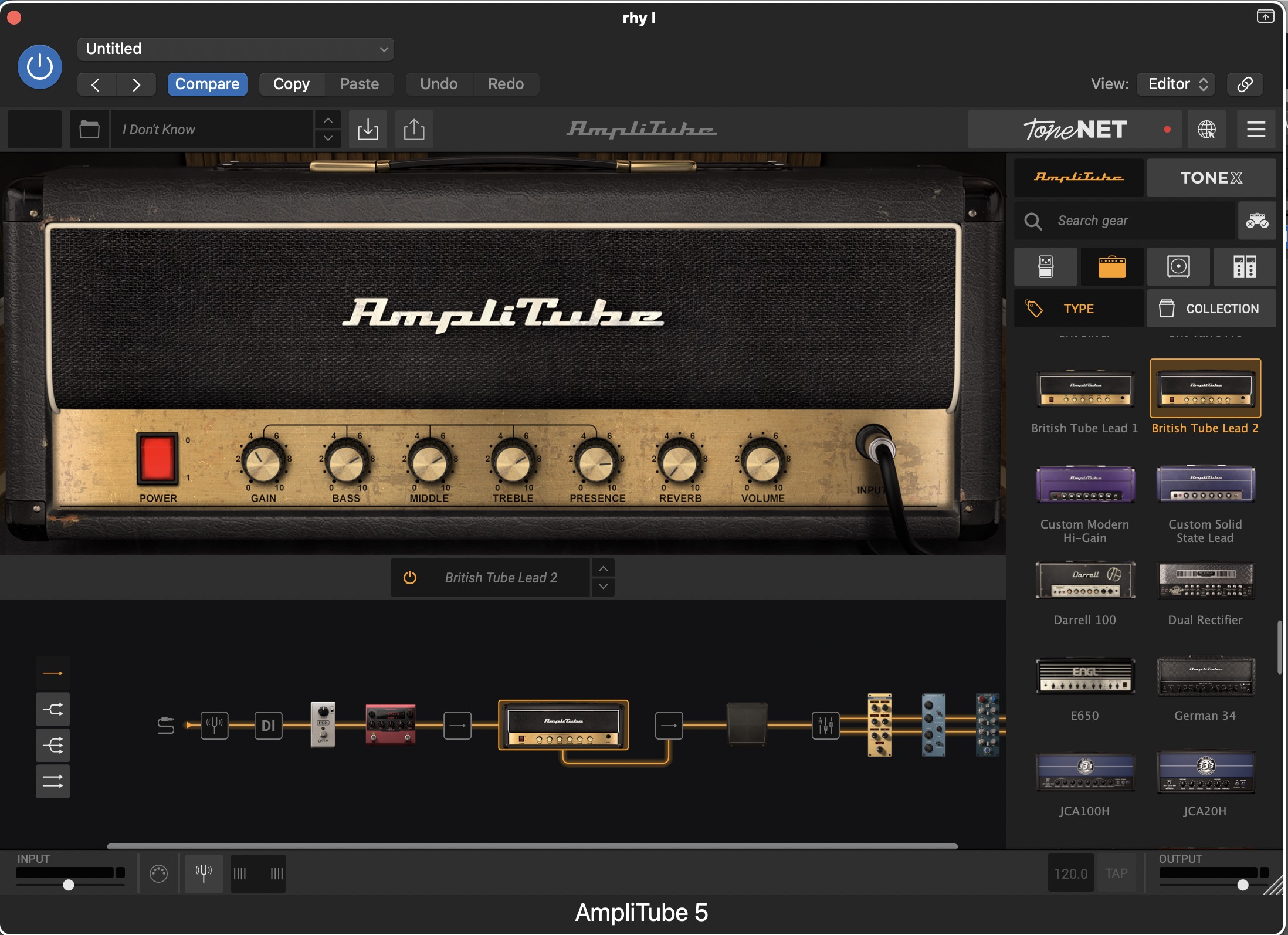The height and width of the screenshot is (935, 1288).
Task: Switch to the TONEX tab
Action: pyautogui.click(x=1211, y=177)
